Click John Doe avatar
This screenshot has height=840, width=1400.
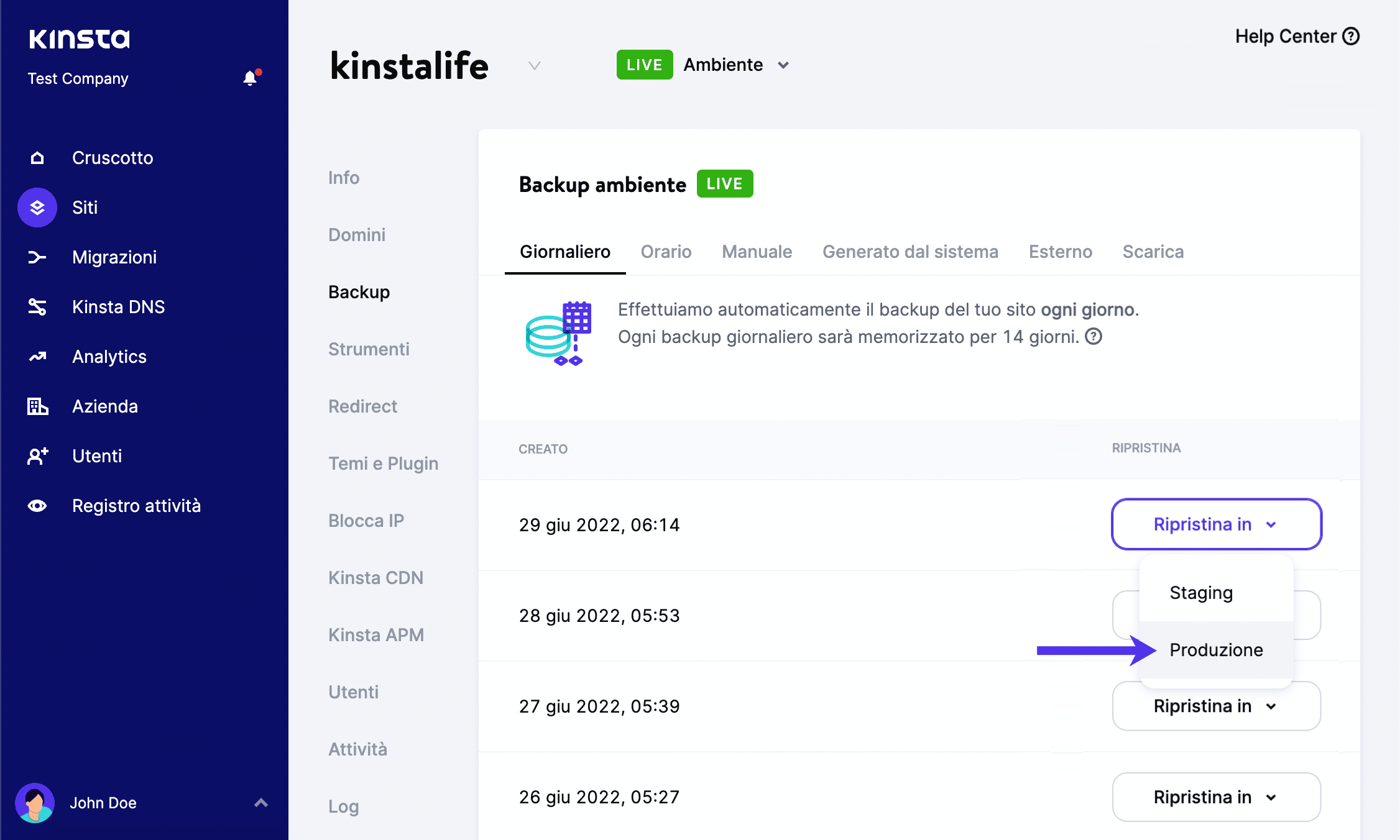35,803
